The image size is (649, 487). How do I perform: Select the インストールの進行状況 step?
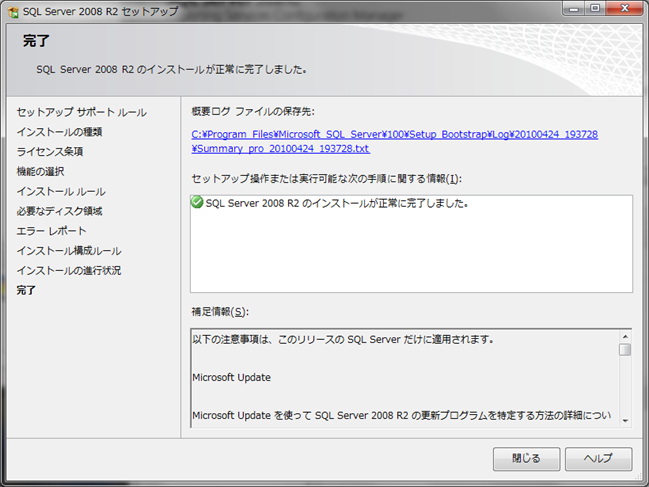pos(69,271)
